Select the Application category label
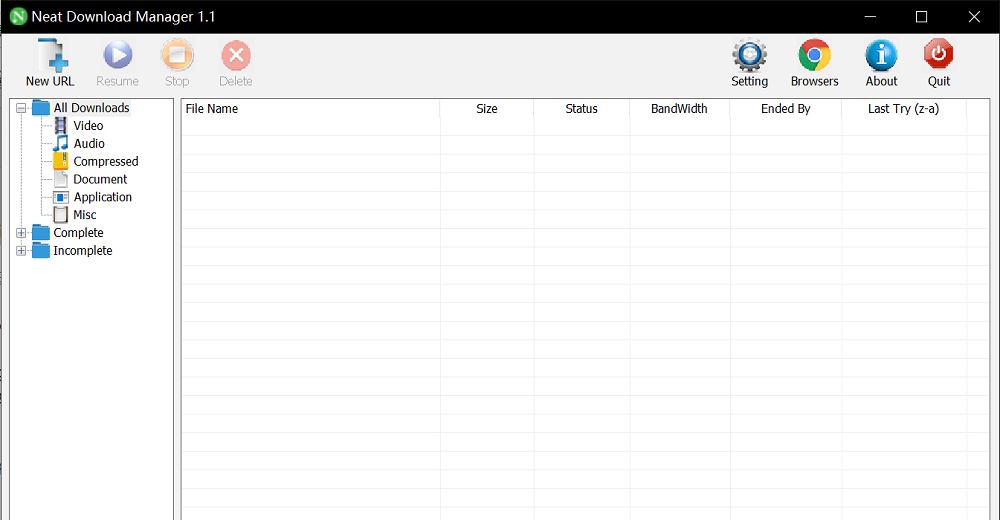This screenshot has height=520, width=1000. coord(103,197)
